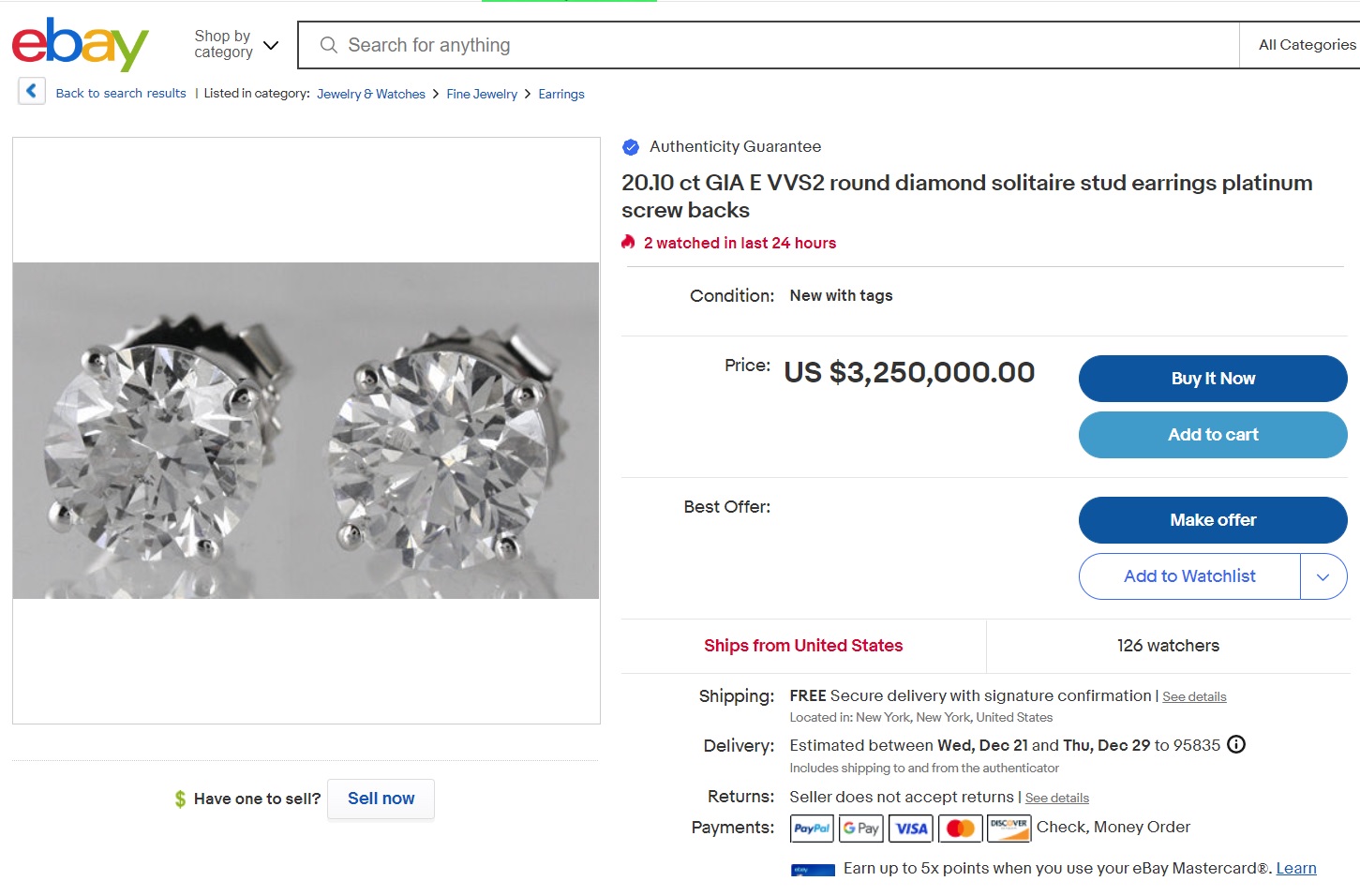Open the shipping See details link

click(1194, 697)
